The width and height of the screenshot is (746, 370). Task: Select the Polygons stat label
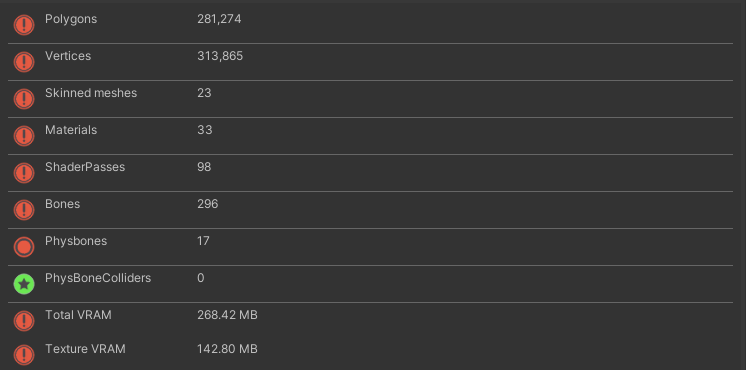71,19
